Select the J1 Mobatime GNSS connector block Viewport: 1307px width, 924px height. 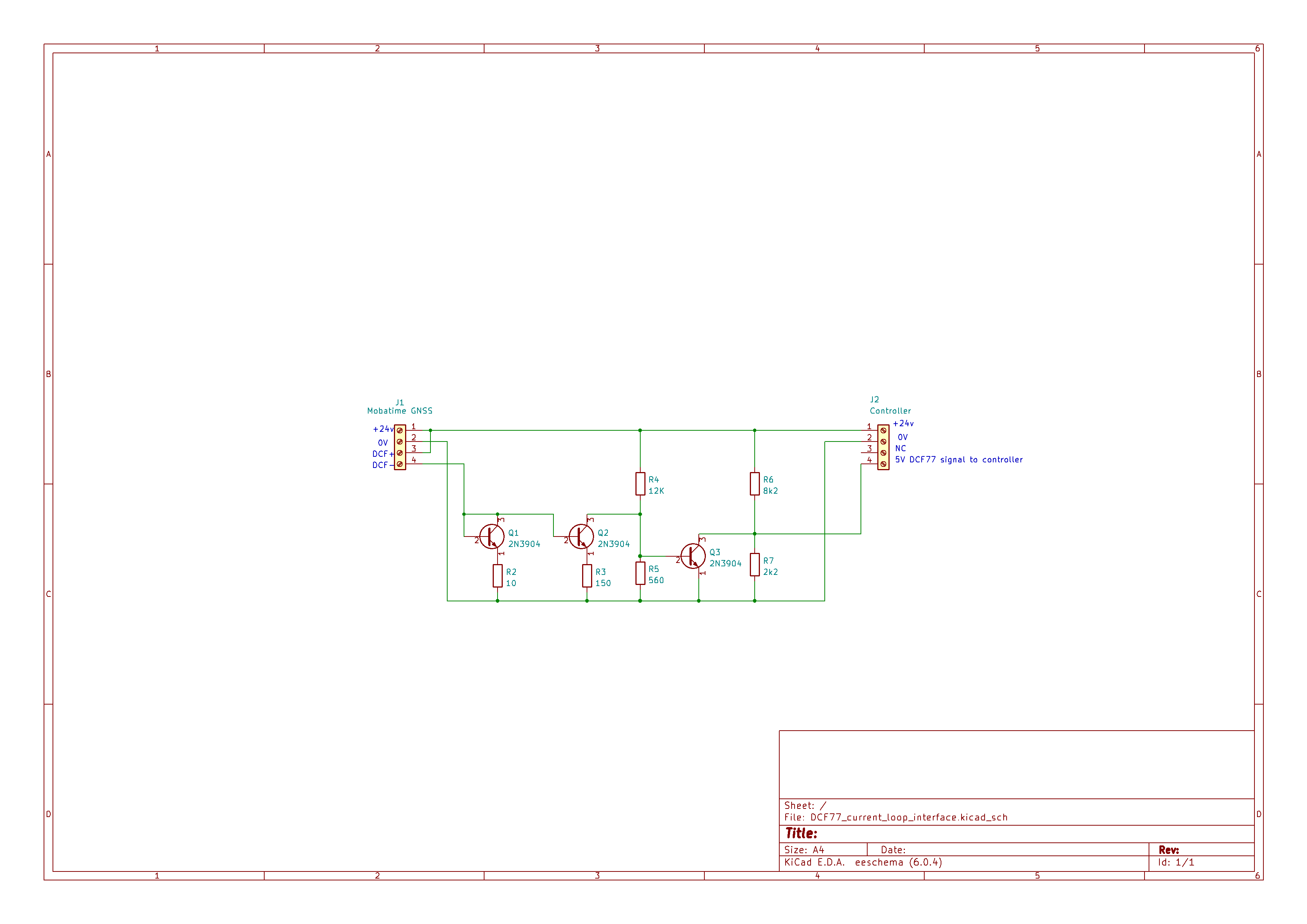[400, 447]
